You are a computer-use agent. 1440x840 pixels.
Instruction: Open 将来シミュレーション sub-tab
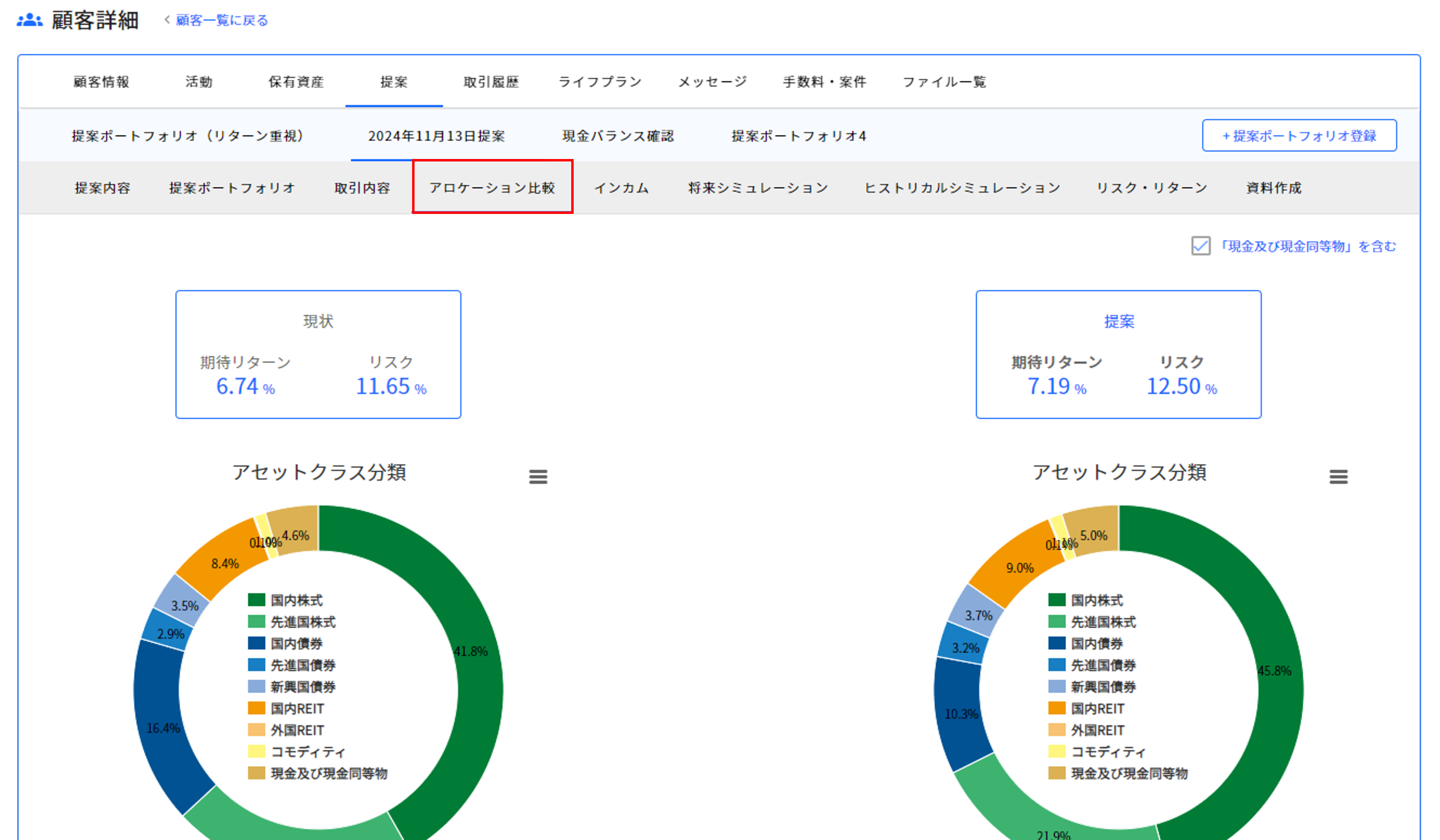758,188
